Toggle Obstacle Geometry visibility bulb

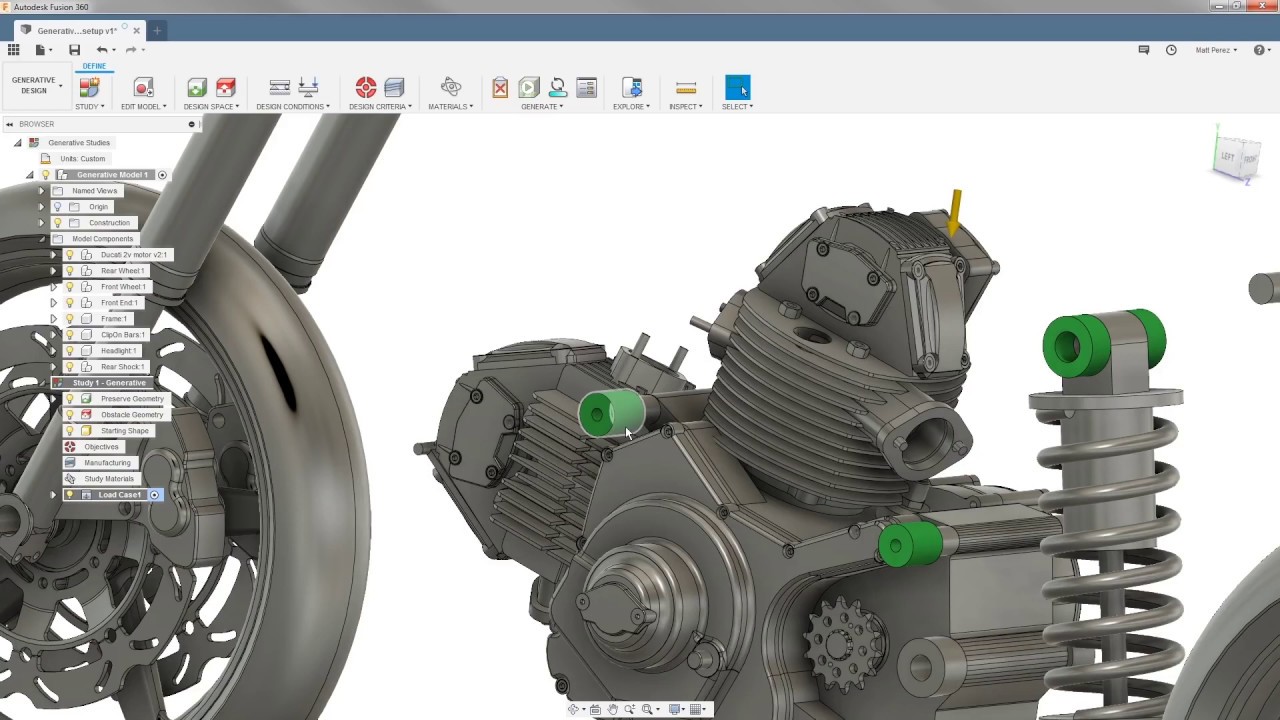[70, 415]
